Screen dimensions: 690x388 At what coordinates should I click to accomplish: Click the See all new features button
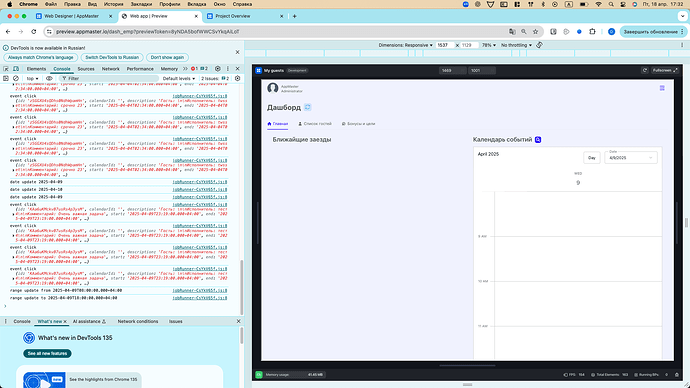(x=47, y=353)
